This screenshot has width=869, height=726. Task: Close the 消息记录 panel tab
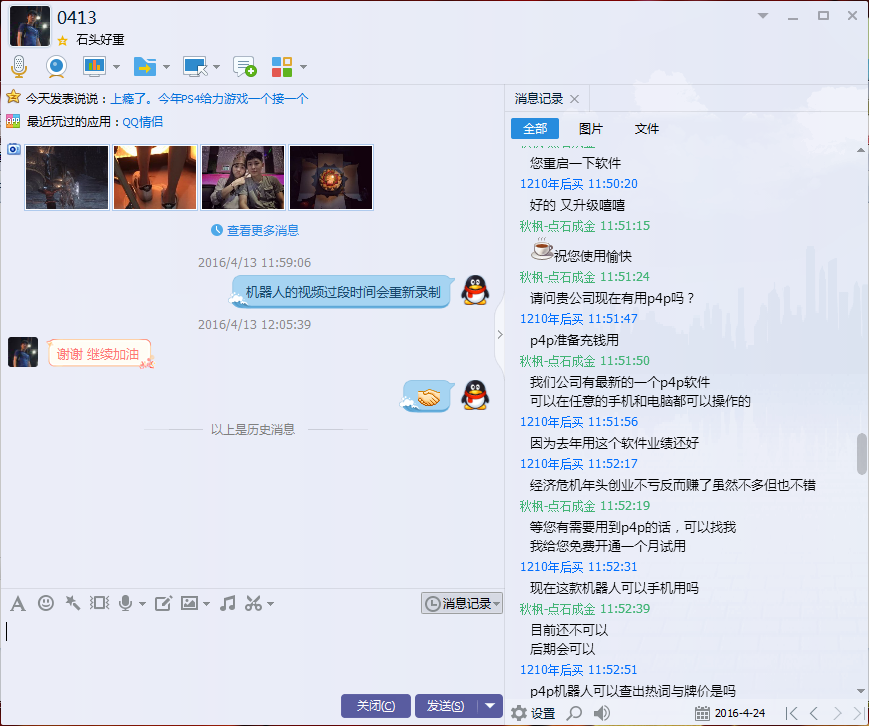(x=575, y=99)
